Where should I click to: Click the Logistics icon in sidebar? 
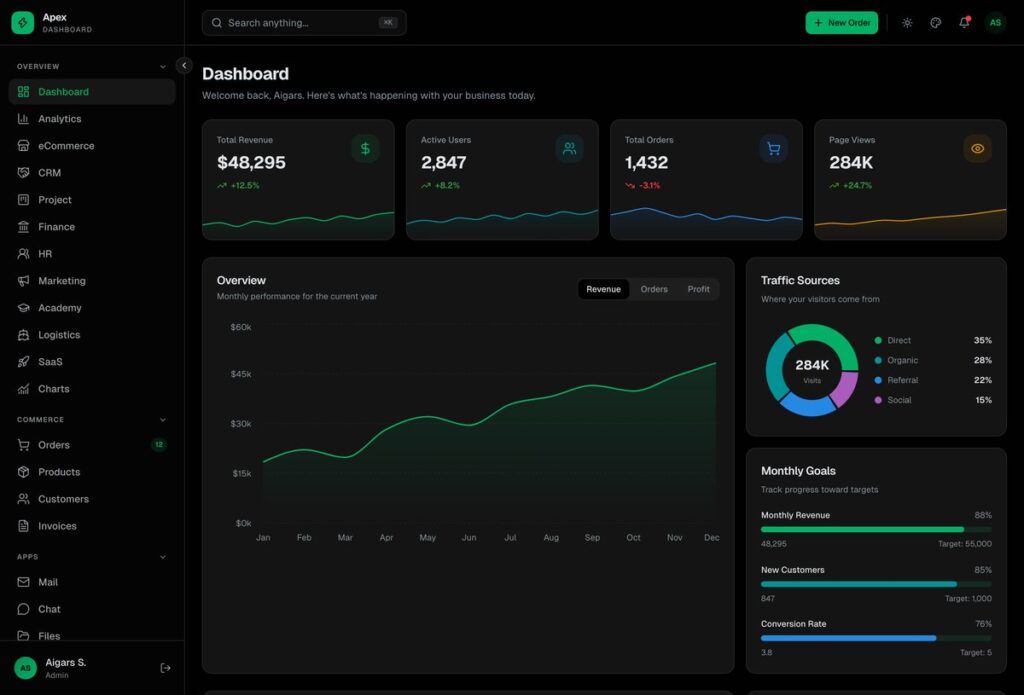click(24, 334)
